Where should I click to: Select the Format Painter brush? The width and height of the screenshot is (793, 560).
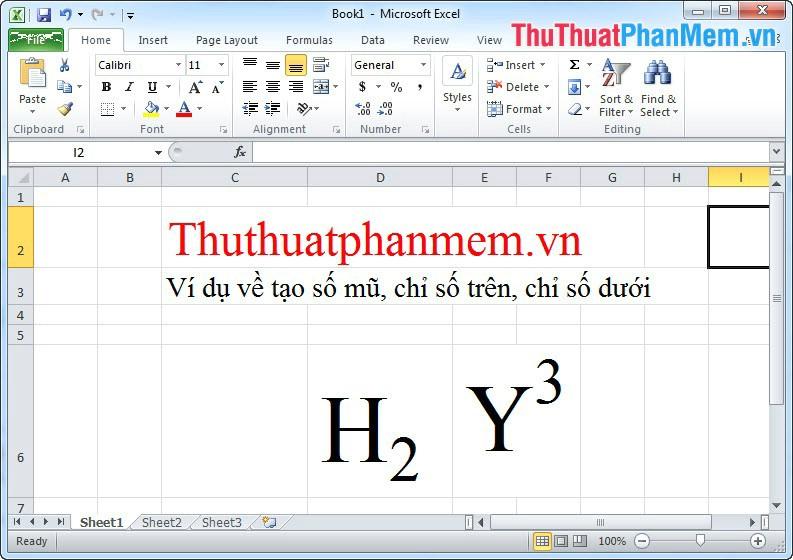point(65,109)
